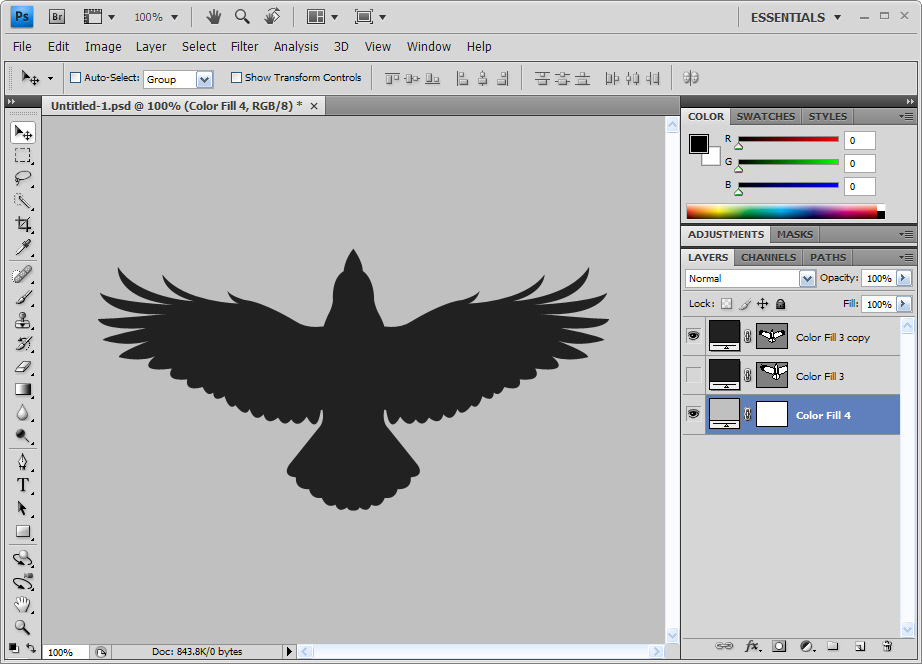Choose the Pen tool

click(23, 461)
